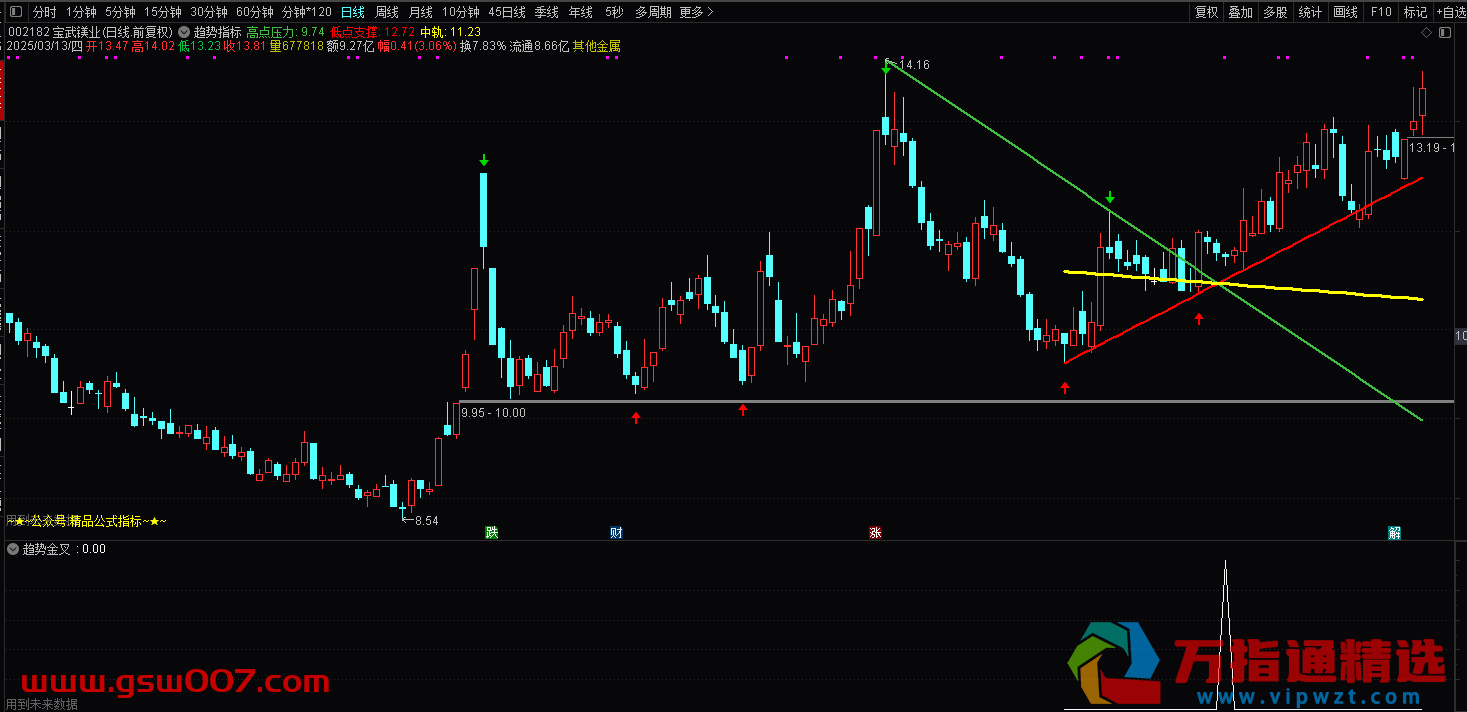Expand the 趋势金叉 sub-indicator dropdown

coord(13,549)
